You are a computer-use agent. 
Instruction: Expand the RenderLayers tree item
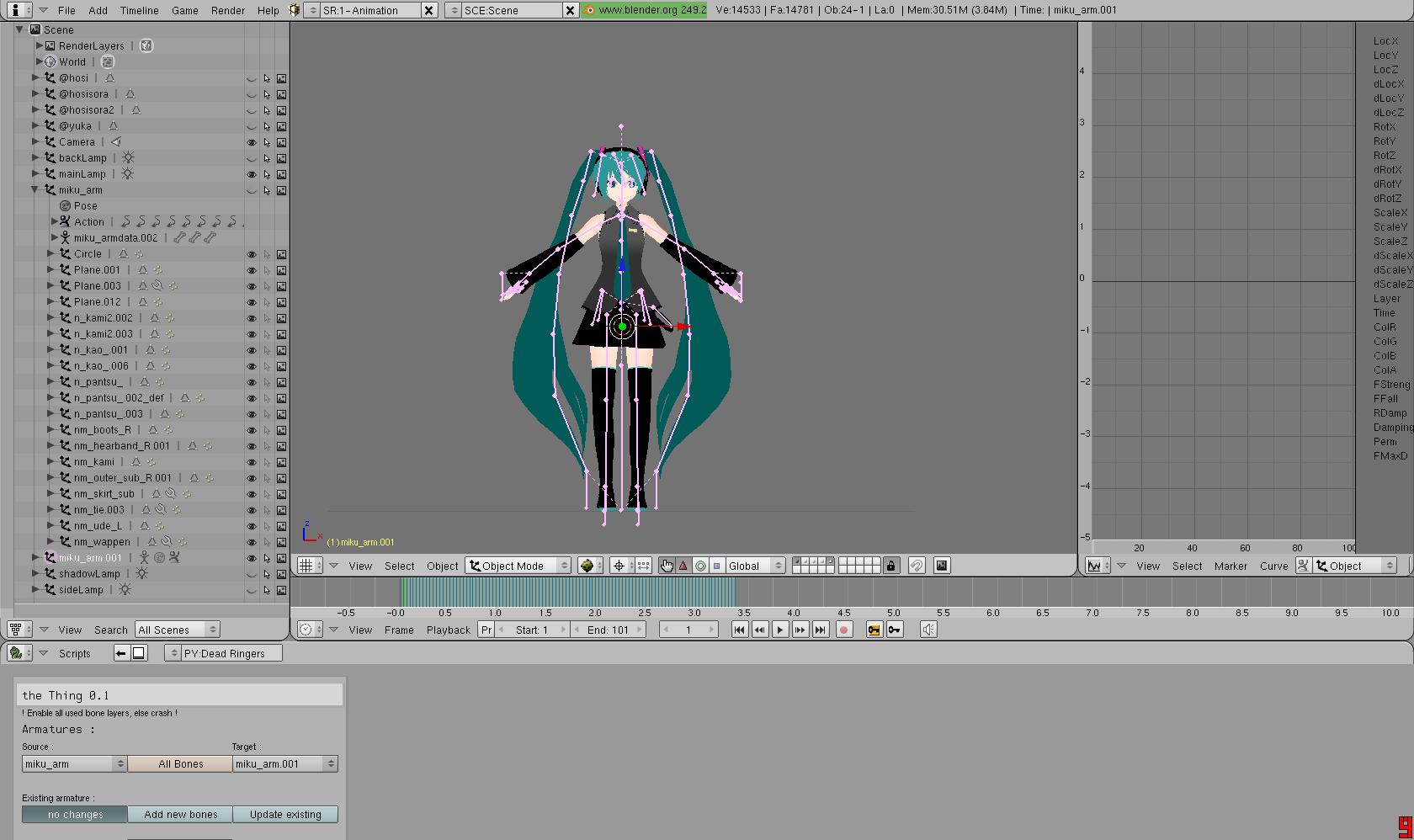pyautogui.click(x=39, y=45)
